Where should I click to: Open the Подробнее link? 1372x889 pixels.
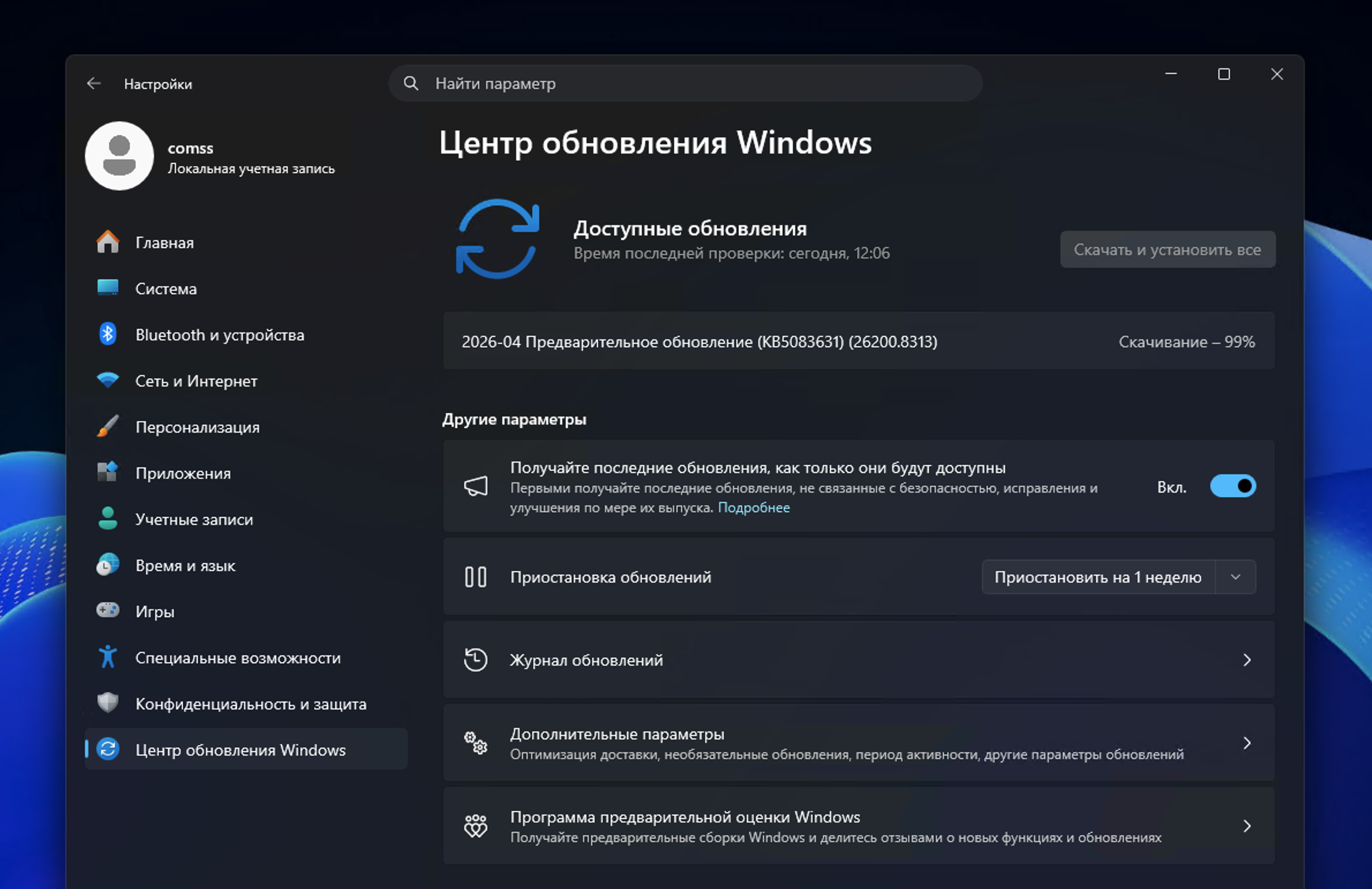[753, 508]
